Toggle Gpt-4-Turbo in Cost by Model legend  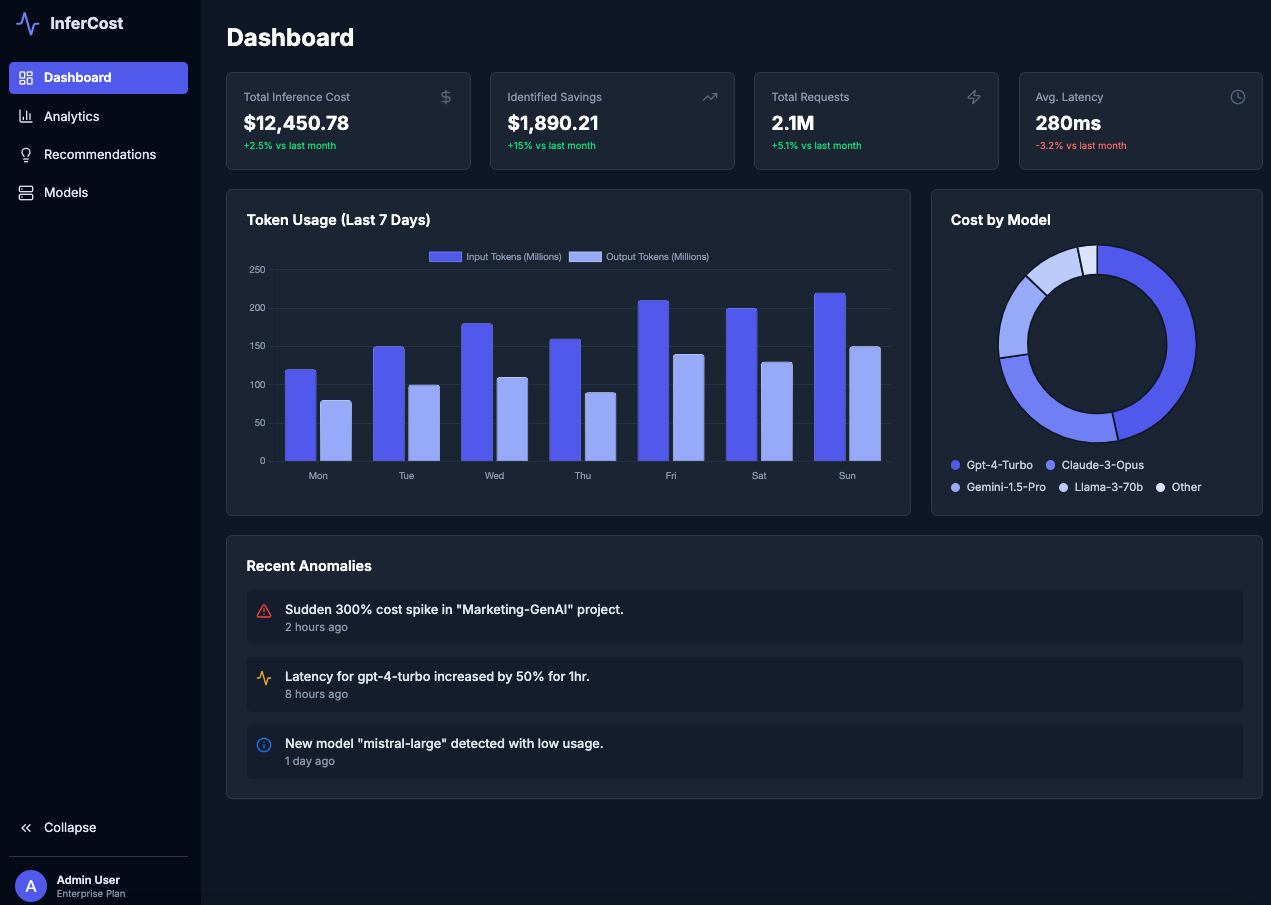tap(991, 465)
